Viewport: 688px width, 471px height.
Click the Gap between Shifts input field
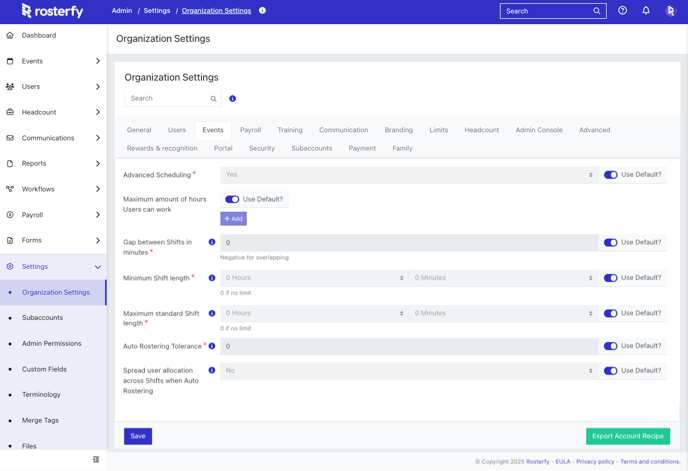(409, 242)
